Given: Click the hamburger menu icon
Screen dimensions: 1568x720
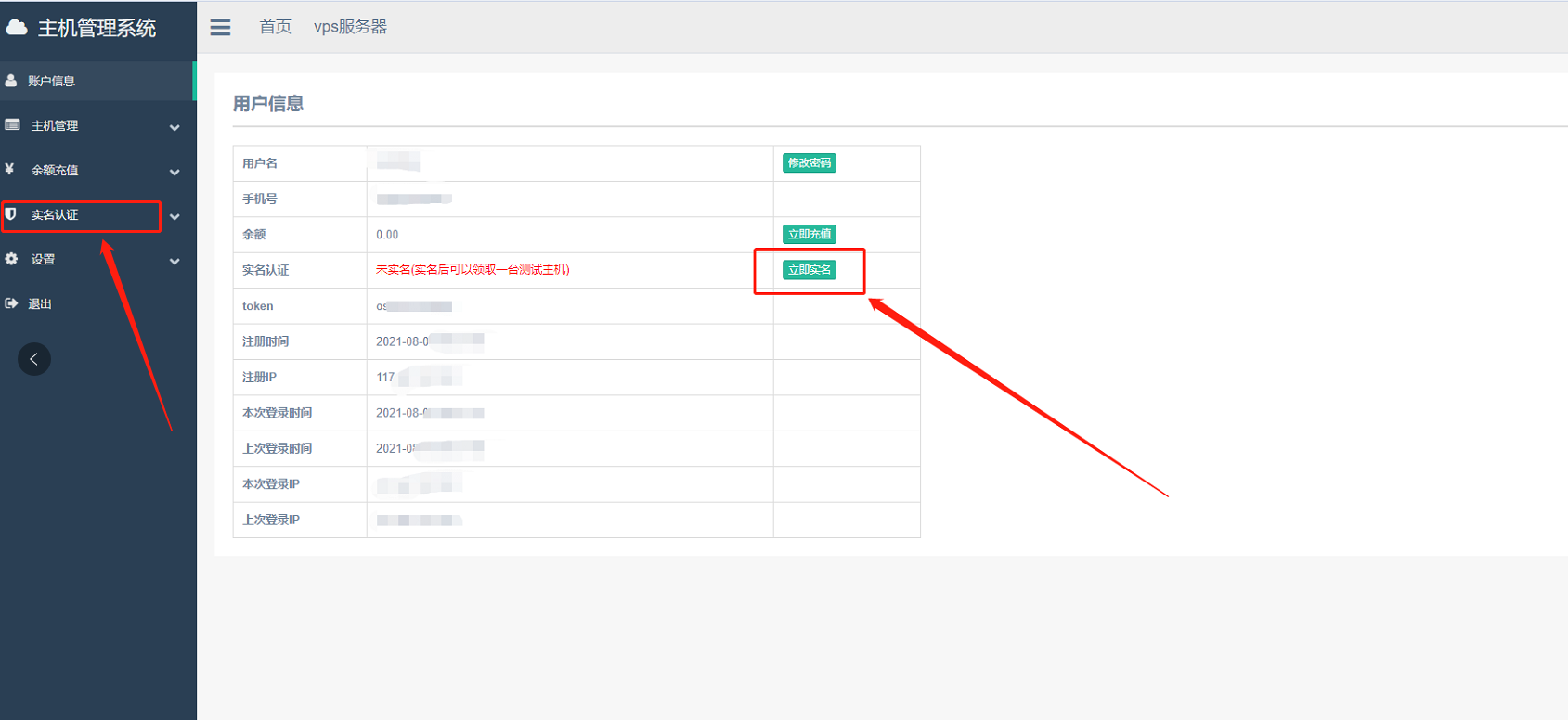Looking at the screenshot, I should point(220,28).
